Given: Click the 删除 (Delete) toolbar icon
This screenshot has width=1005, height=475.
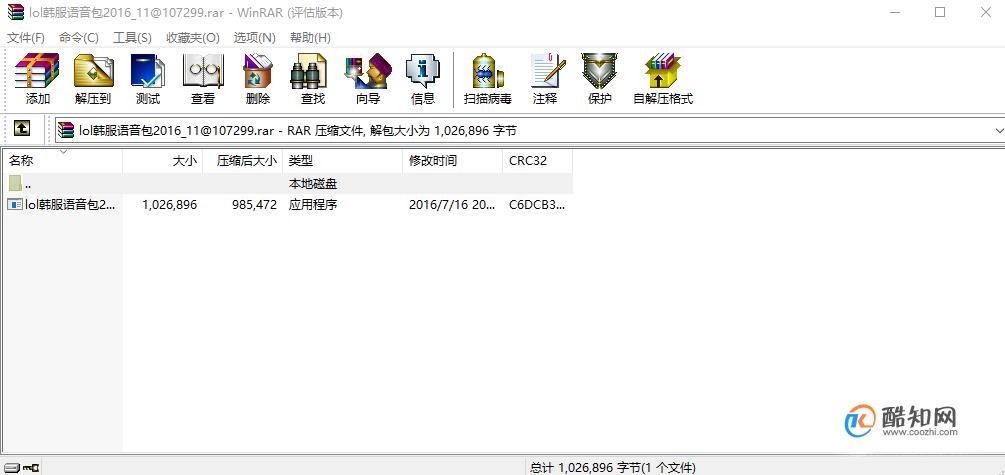Looking at the screenshot, I should pyautogui.click(x=258, y=71).
